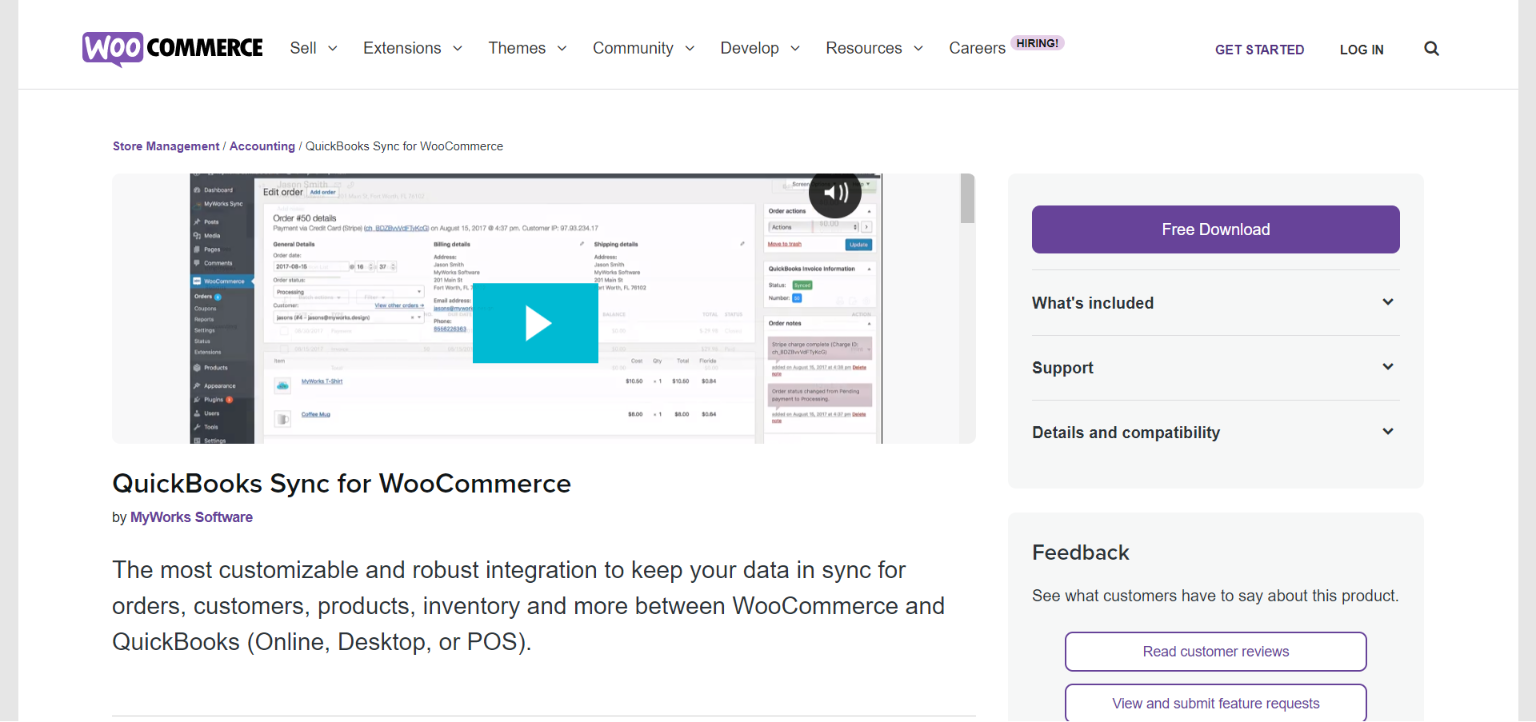Play the QuickBooks Sync video
The height and width of the screenshot is (722, 1536).
(535, 323)
